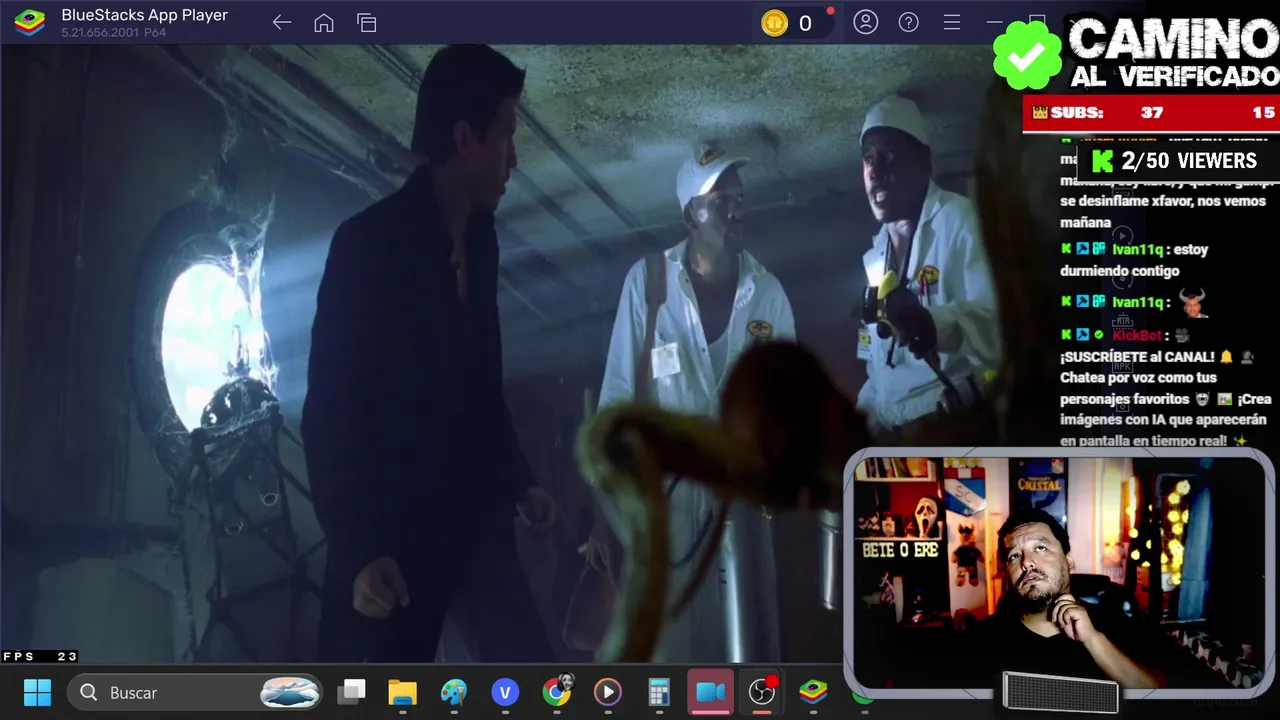Click the bull emote in Ivan11q's message
The image size is (1280, 720).
tap(1192, 302)
